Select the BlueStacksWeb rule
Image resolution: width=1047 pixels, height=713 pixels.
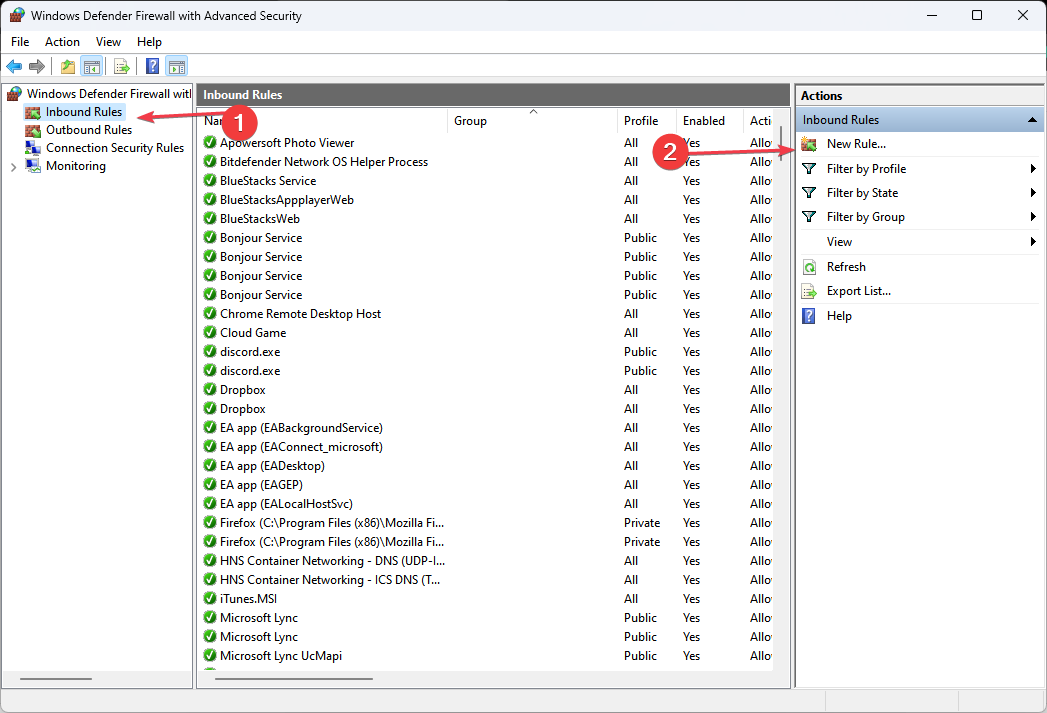(x=260, y=218)
